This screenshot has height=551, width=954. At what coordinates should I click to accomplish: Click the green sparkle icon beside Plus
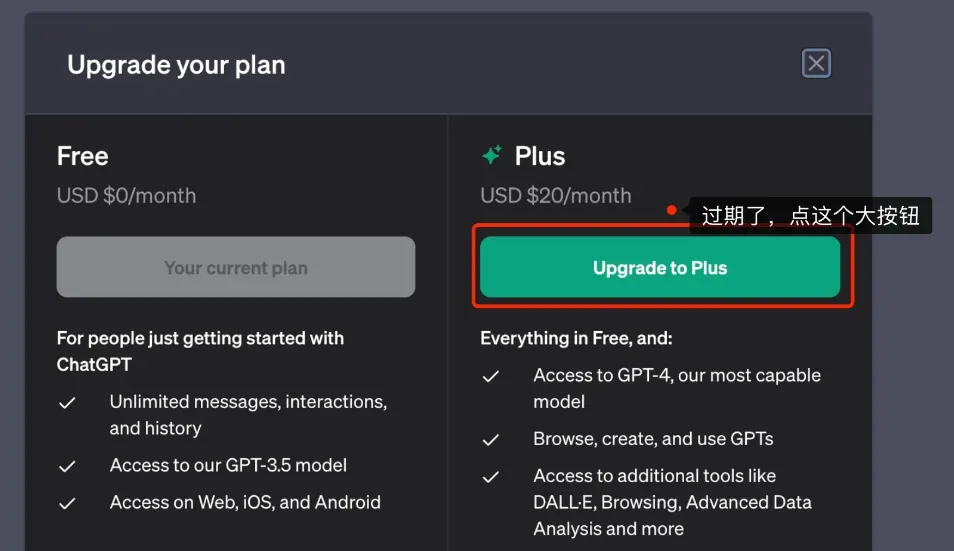(x=492, y=155)
